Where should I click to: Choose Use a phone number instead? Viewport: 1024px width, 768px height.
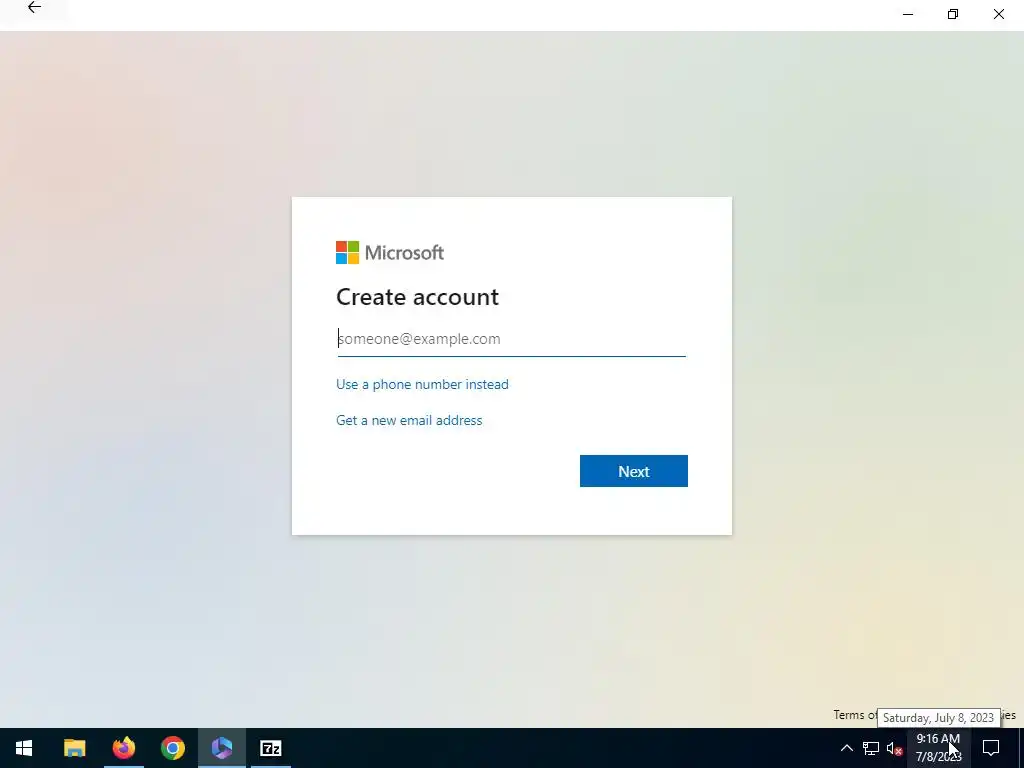click(x=422, y=384)
